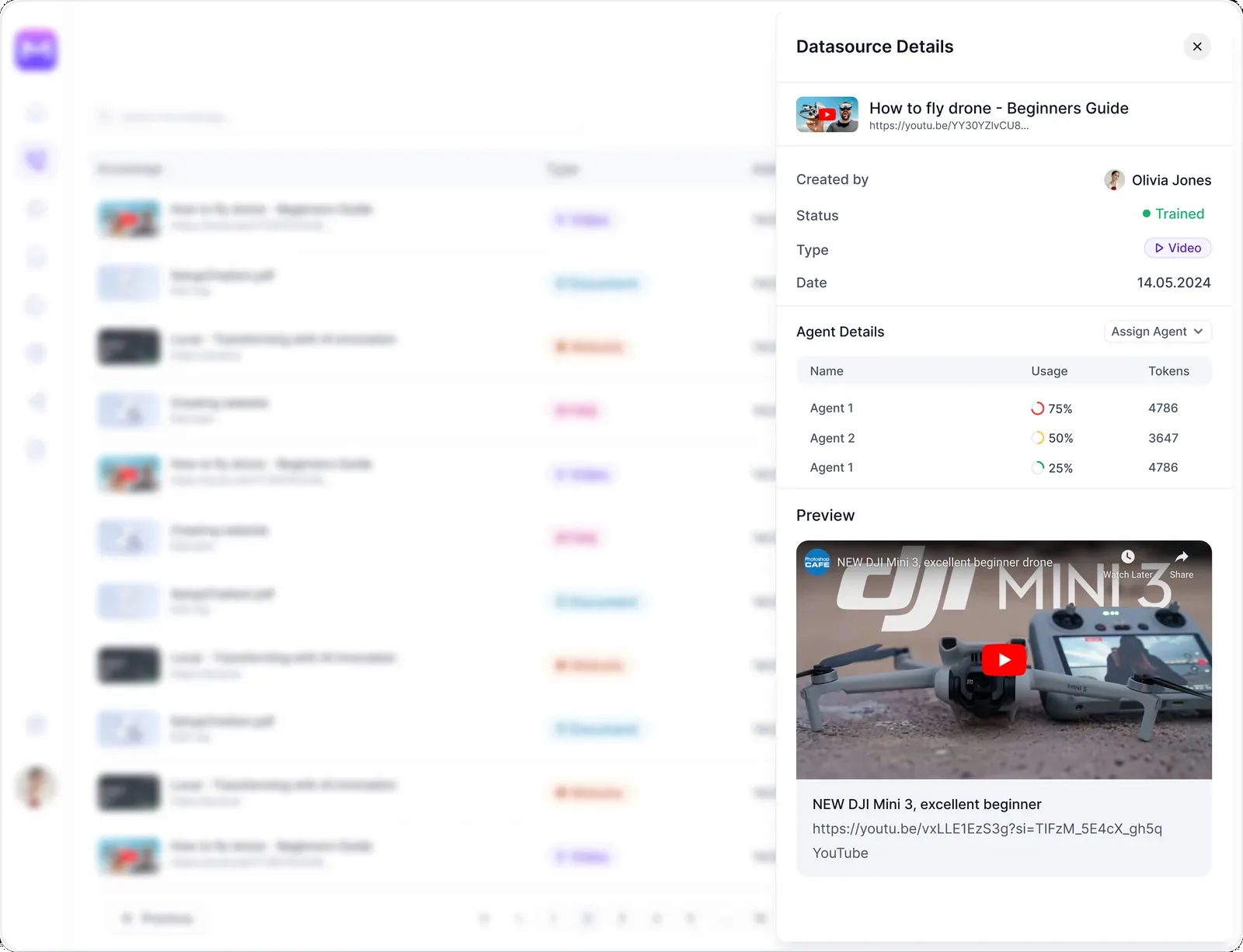This screenshot has height=952, width=1243.
Task: Click the 'How to fly drone - Beginners Guide' title
Action: click(x=999, y=108)
